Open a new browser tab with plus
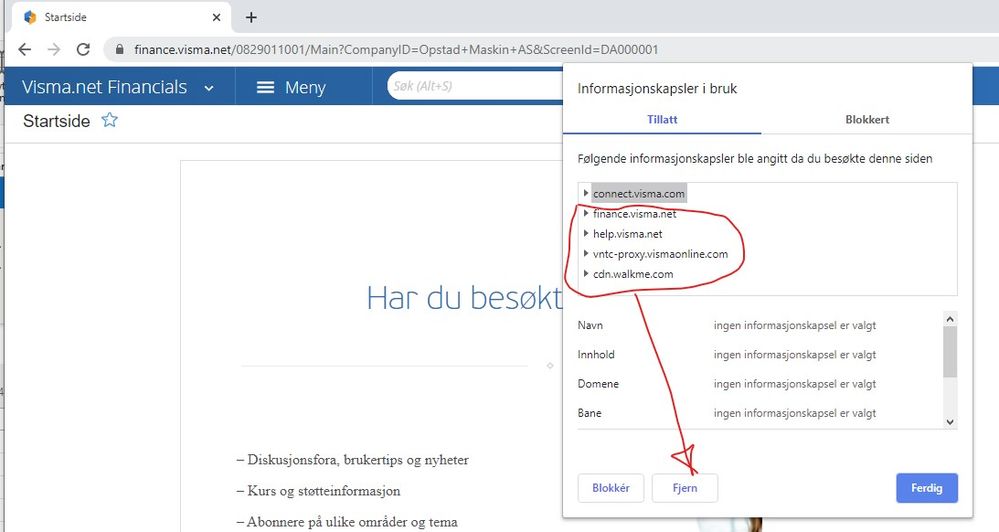999x532 pixels. click(x=251, y=17)
